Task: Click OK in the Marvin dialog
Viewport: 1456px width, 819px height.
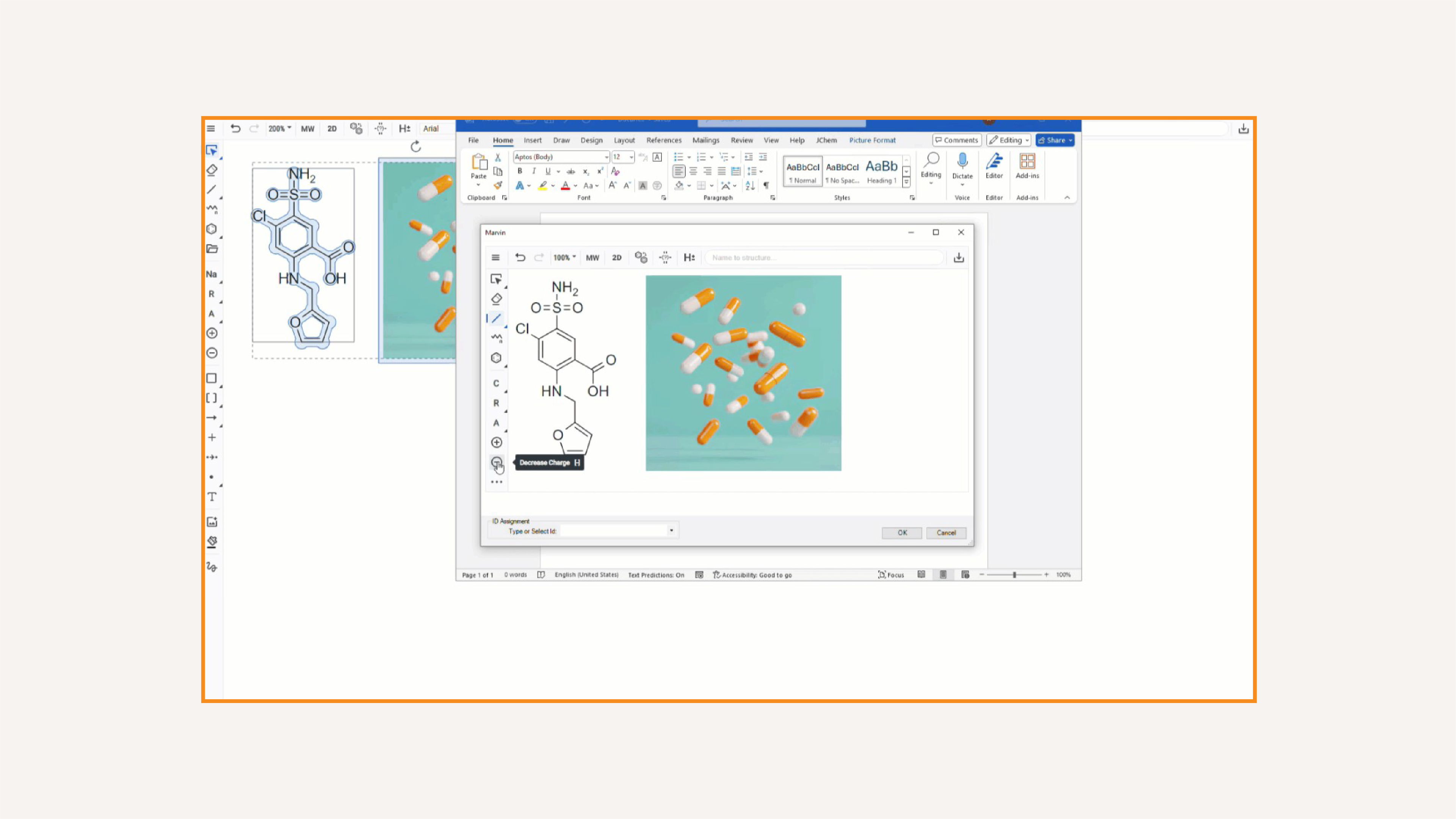Action: pos(902,532)
